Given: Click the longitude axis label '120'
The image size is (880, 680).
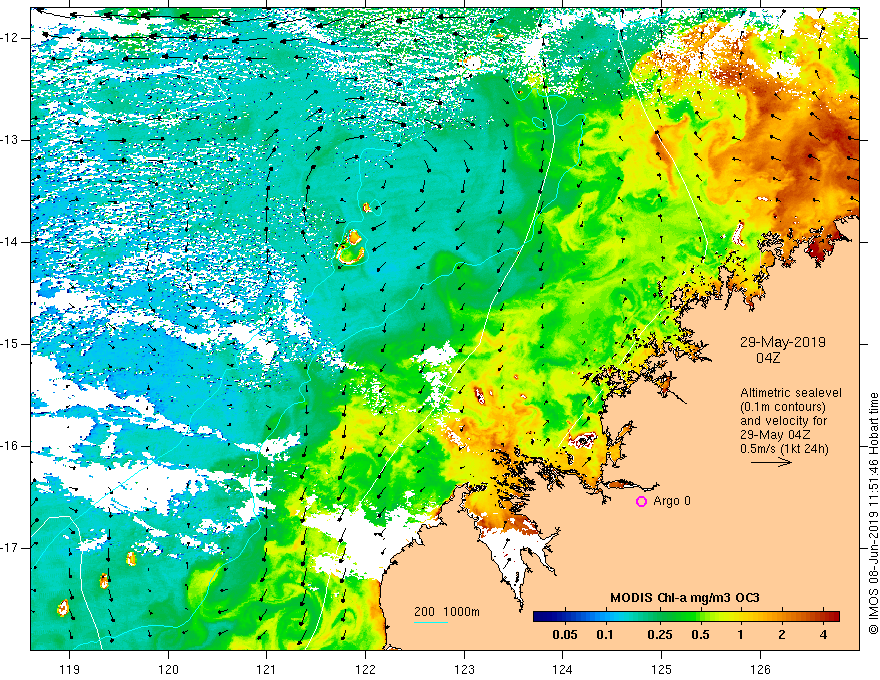Looking at the screenshot, I should tap(168, 669).
